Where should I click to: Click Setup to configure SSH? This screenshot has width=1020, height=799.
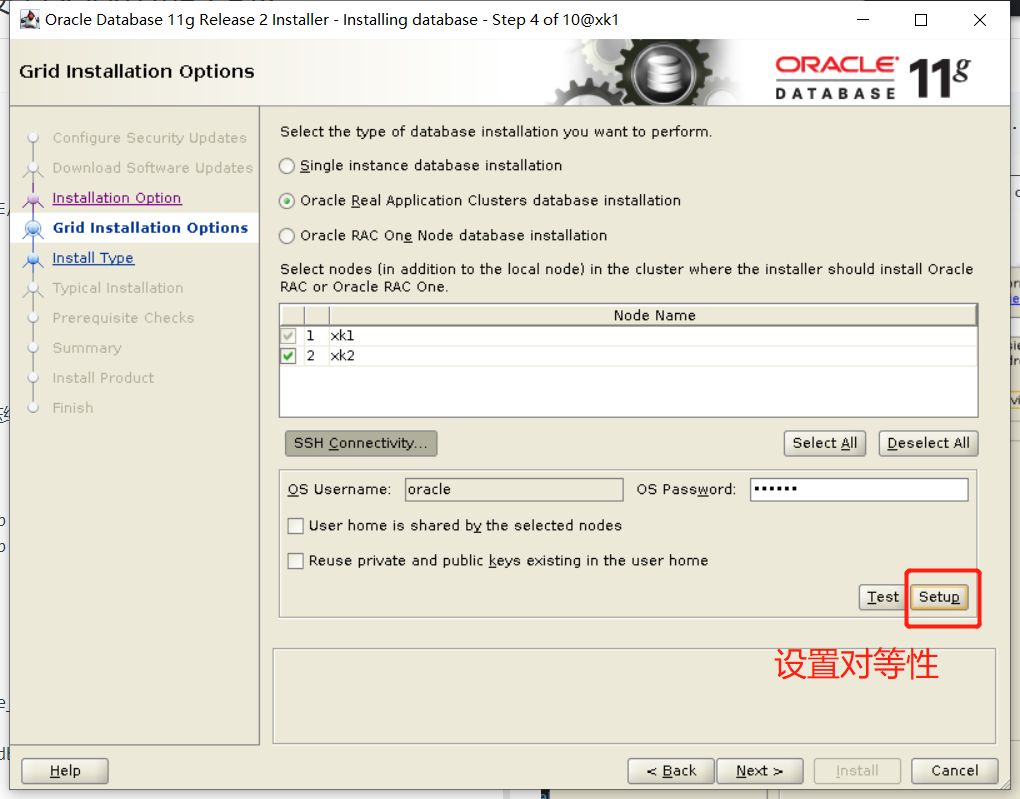point(939,597)
